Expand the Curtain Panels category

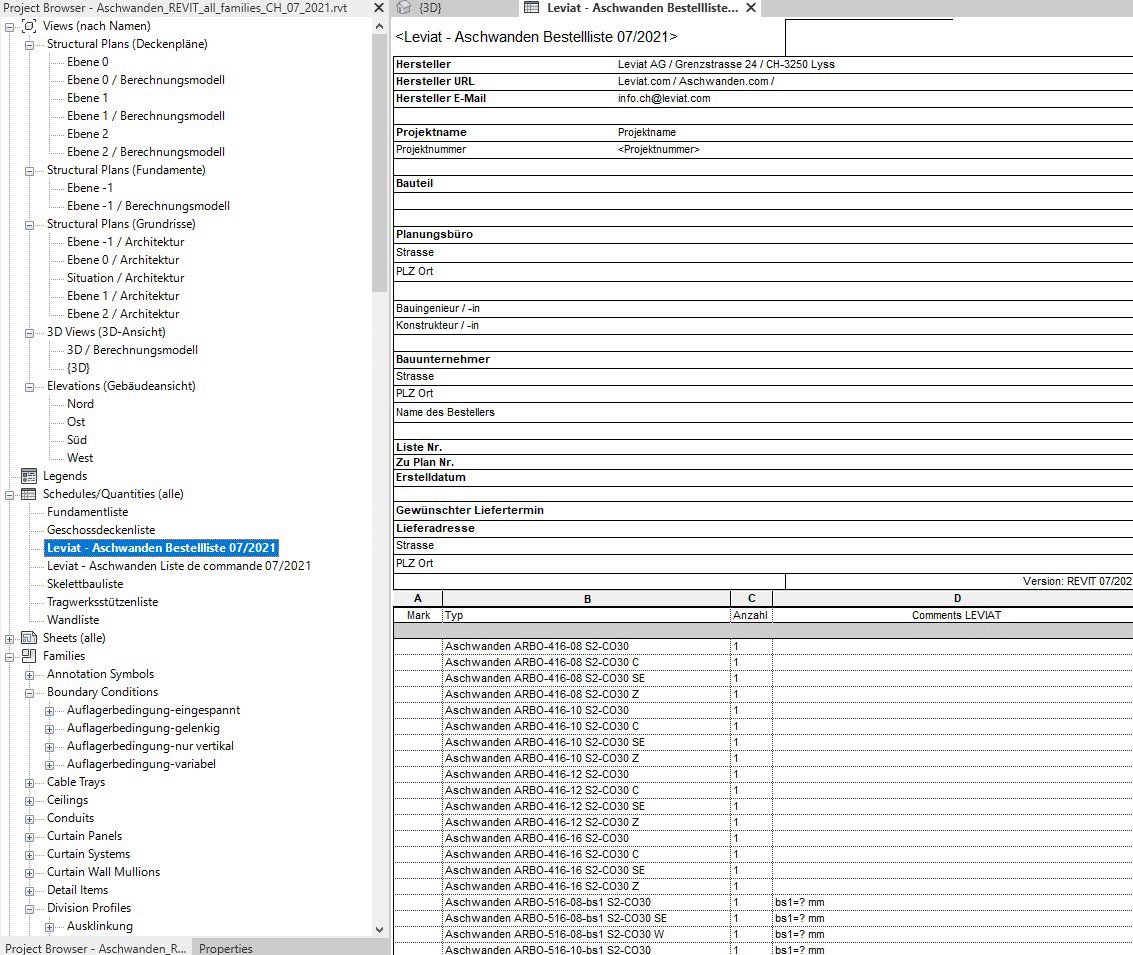(x=30, y=837)
